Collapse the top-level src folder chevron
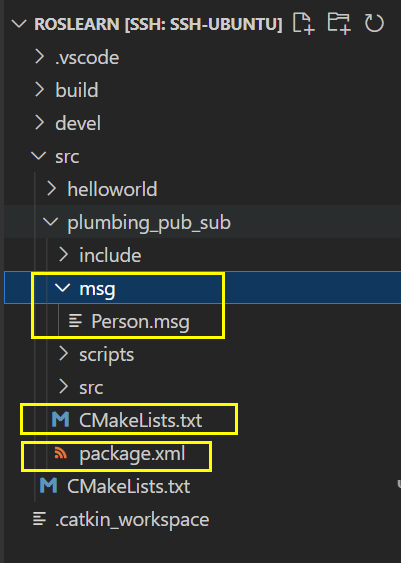 [38, 156]
